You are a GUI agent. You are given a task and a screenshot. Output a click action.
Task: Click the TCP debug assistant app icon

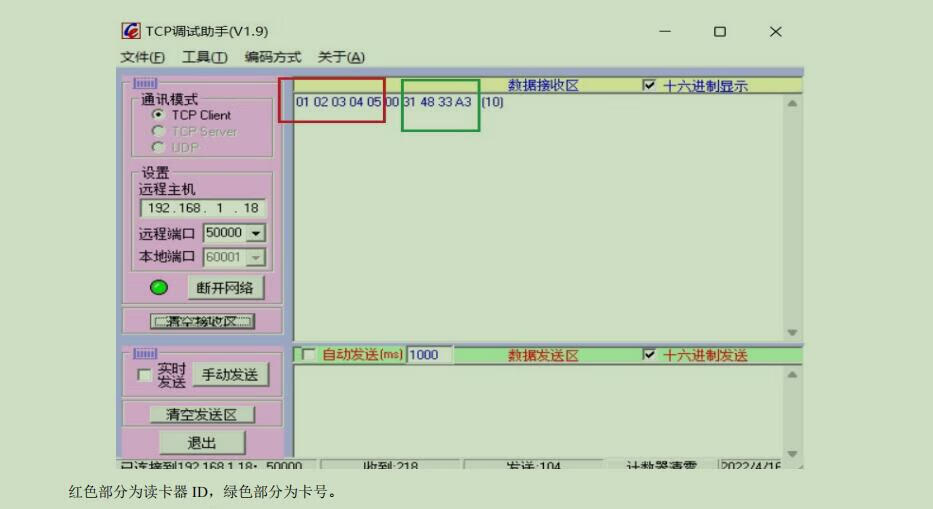point(131,32)
